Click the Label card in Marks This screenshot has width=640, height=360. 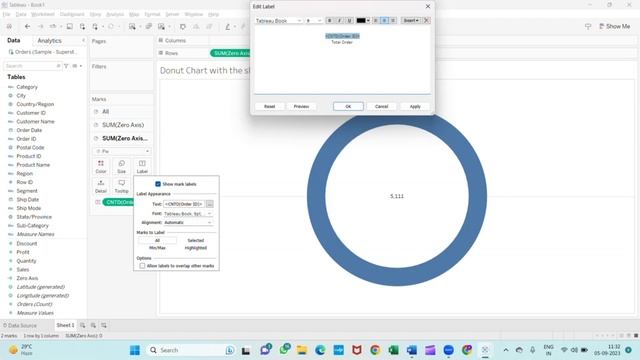click(x=142, y=167)
